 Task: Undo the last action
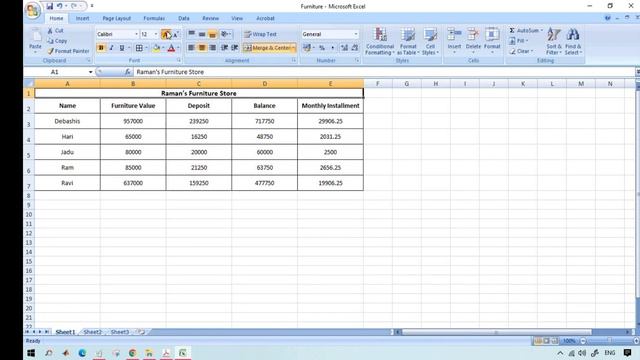60,6
